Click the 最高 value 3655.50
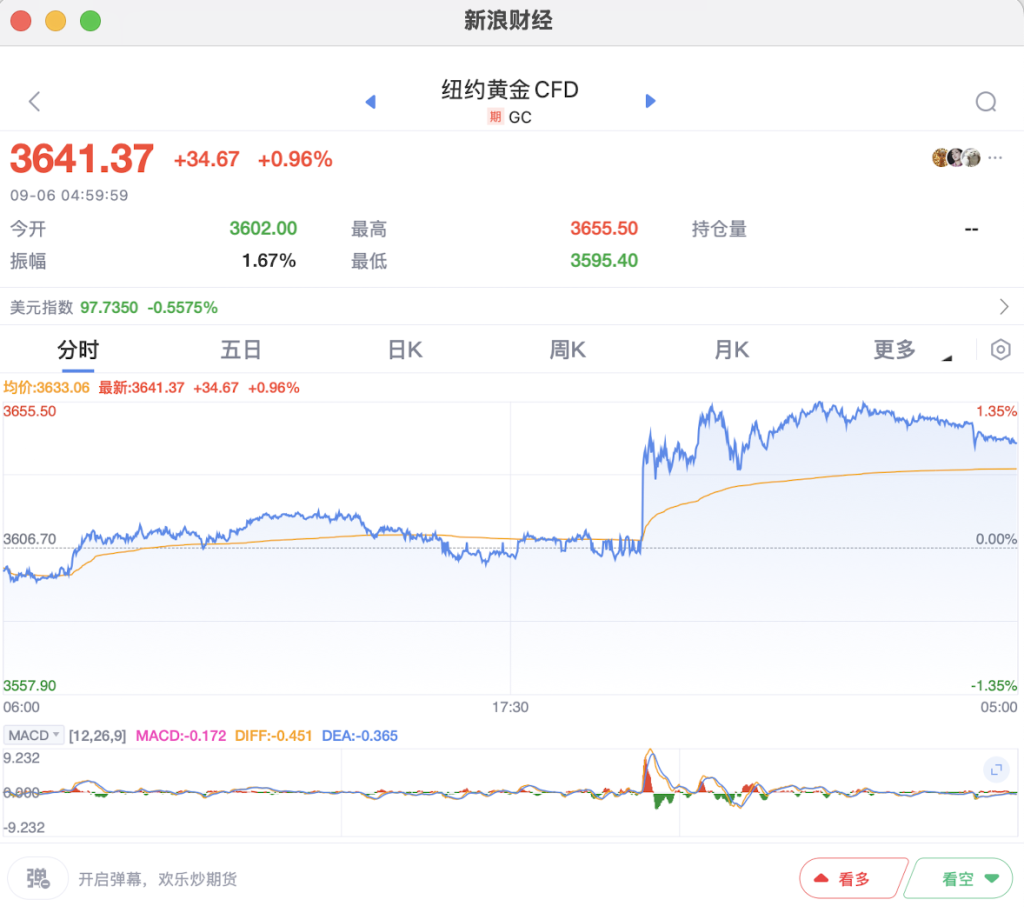The height and width of the screenshot is (913, 1024). pos(604,229)
